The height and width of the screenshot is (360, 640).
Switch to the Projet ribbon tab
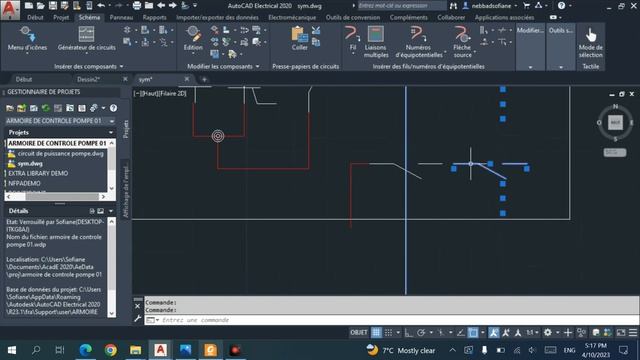coord(61,18)
